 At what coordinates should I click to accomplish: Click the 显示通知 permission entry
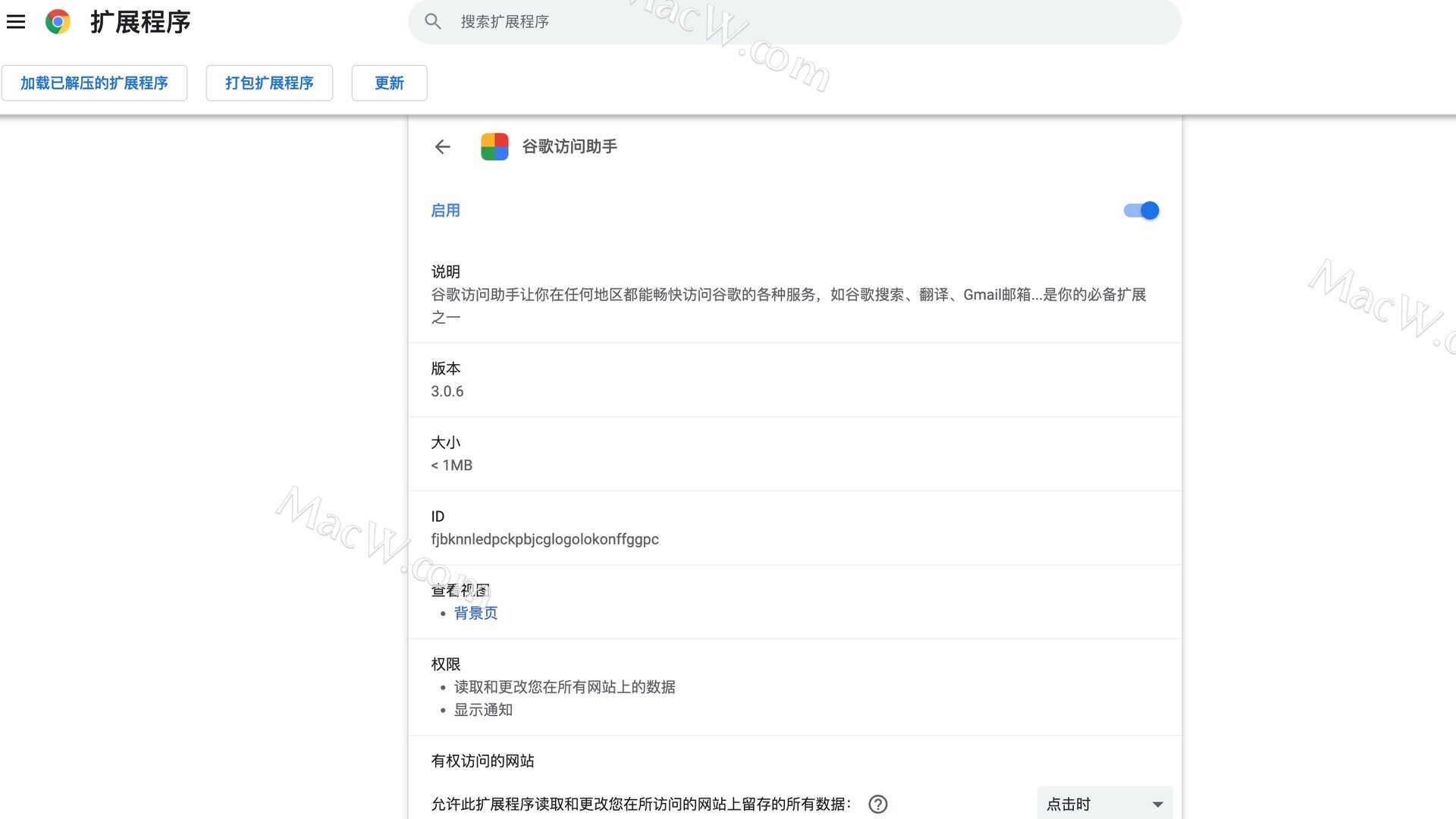point(483,710)
